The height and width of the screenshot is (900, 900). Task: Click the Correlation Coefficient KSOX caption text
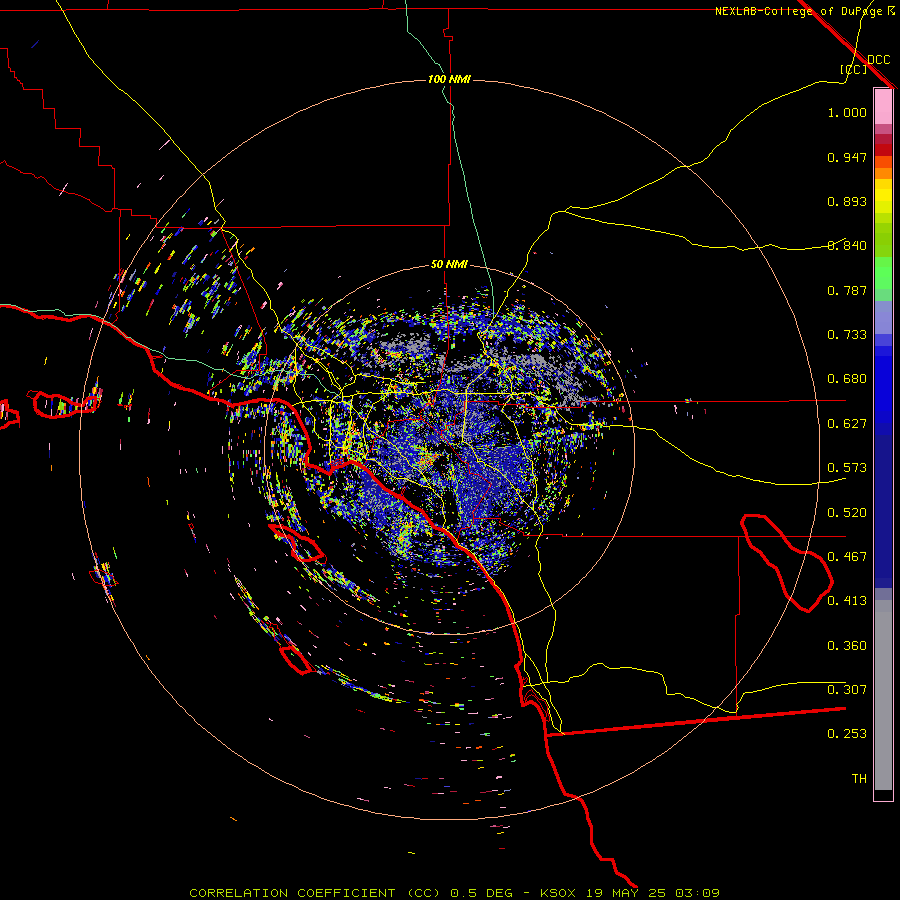click(x=454, y=893)
